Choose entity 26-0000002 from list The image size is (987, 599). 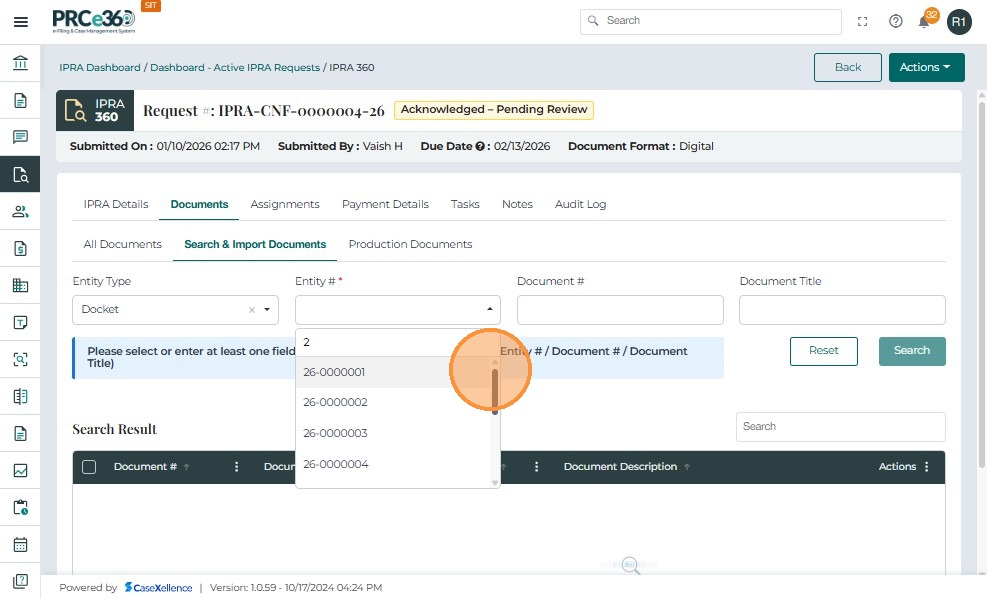(394, 402)
